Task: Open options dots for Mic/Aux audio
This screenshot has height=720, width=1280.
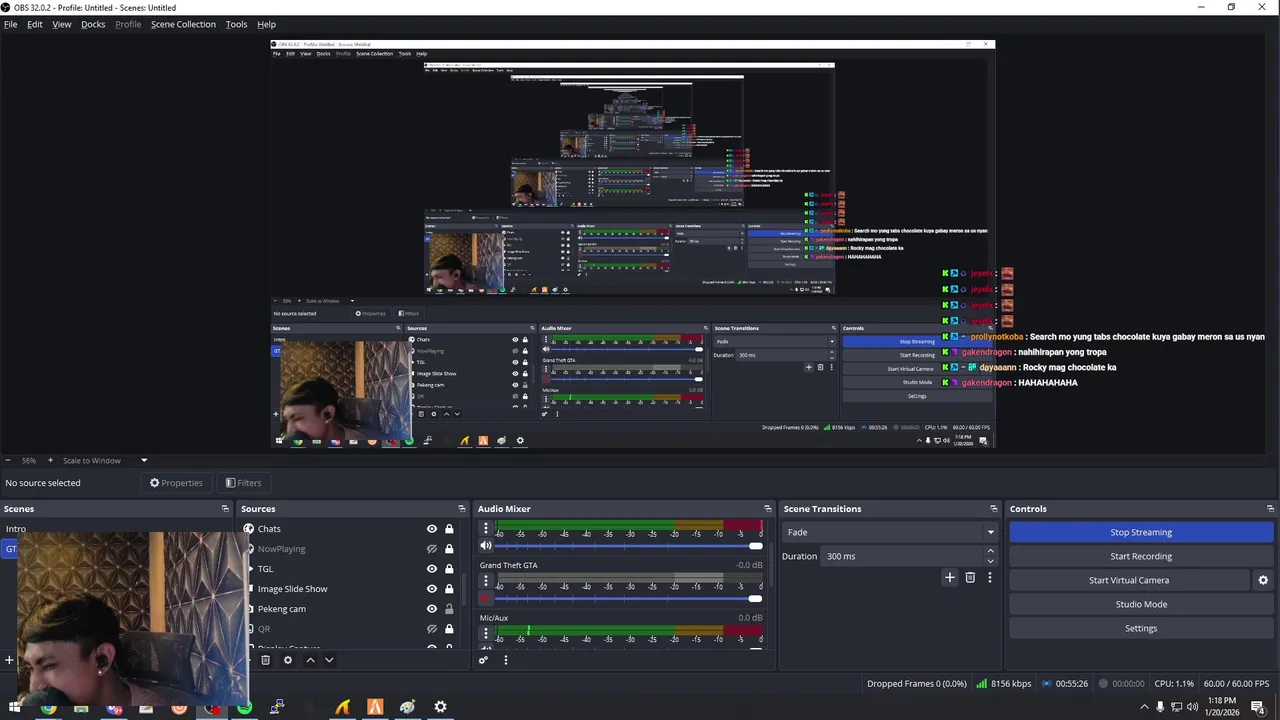Action: pos(486,633)
